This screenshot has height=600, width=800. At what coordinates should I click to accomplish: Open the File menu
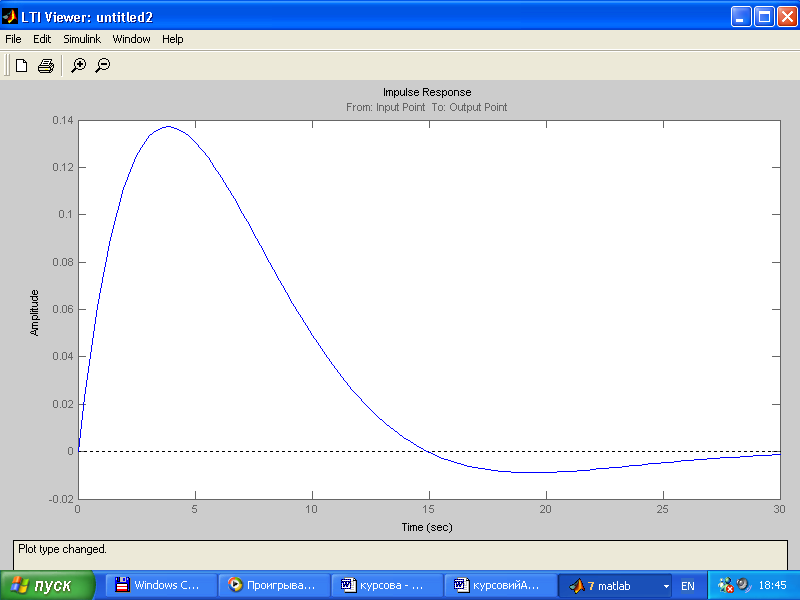click(13, 39)
